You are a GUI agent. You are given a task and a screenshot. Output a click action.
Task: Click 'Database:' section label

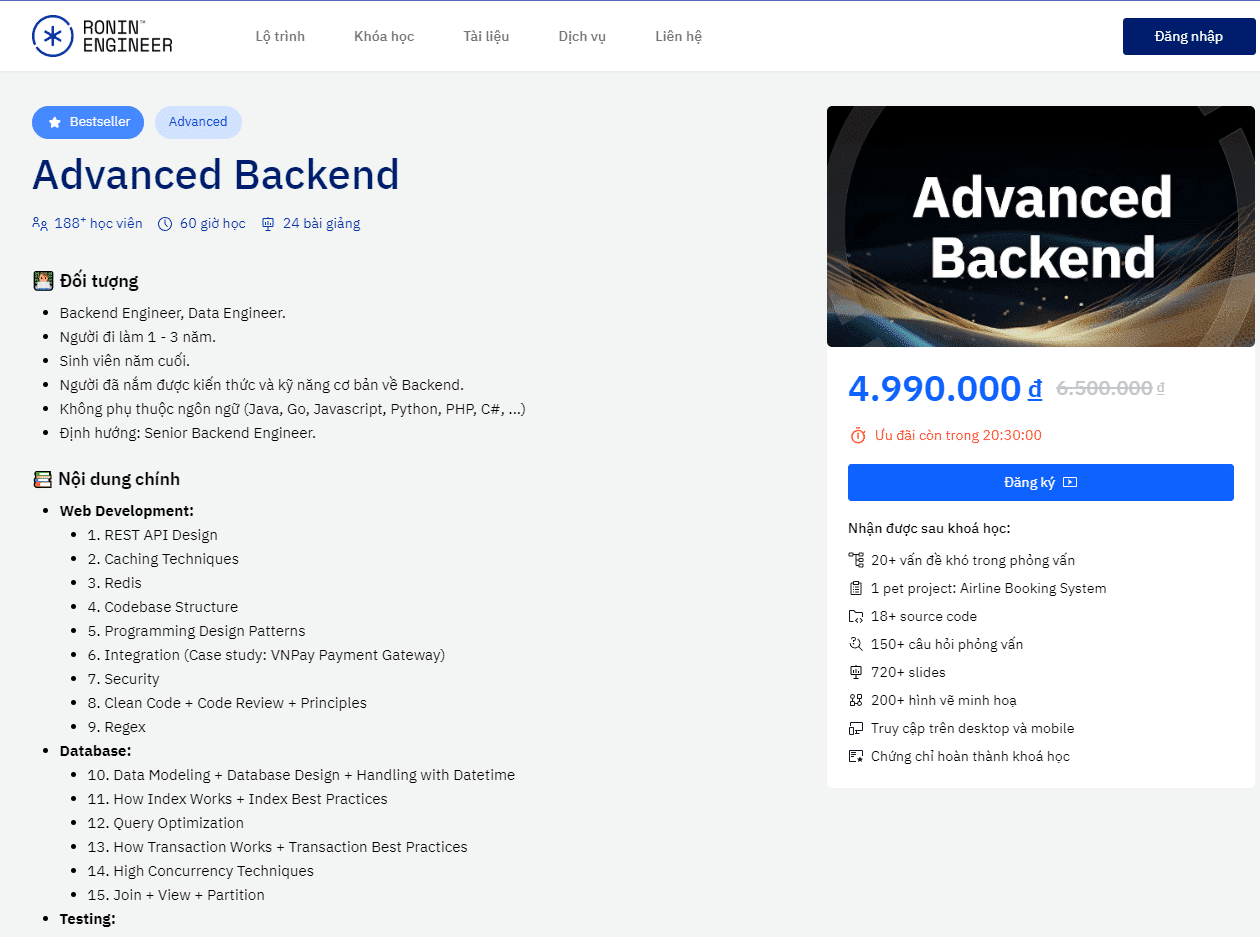point(95,751)
